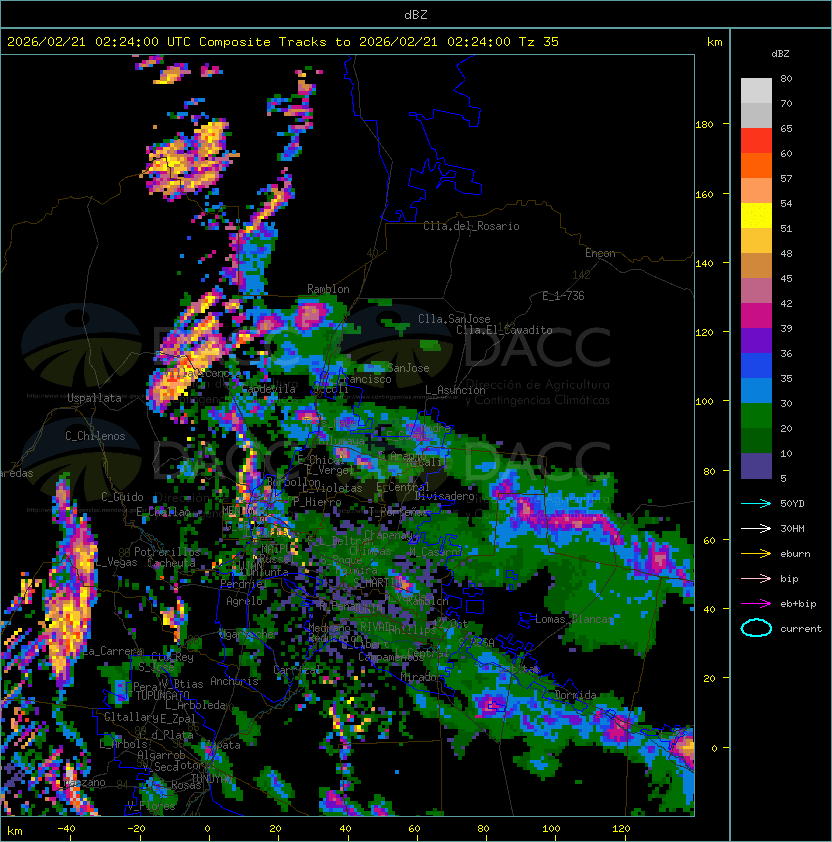Click the Divisadero map label
The width and height of the screenshot is (832, 842).
(x=444, y=496)
